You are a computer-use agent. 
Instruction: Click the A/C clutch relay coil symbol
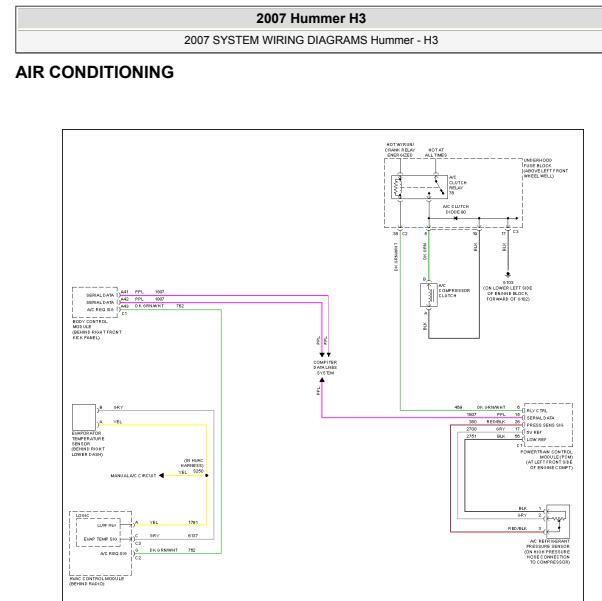tap(399, 187)
